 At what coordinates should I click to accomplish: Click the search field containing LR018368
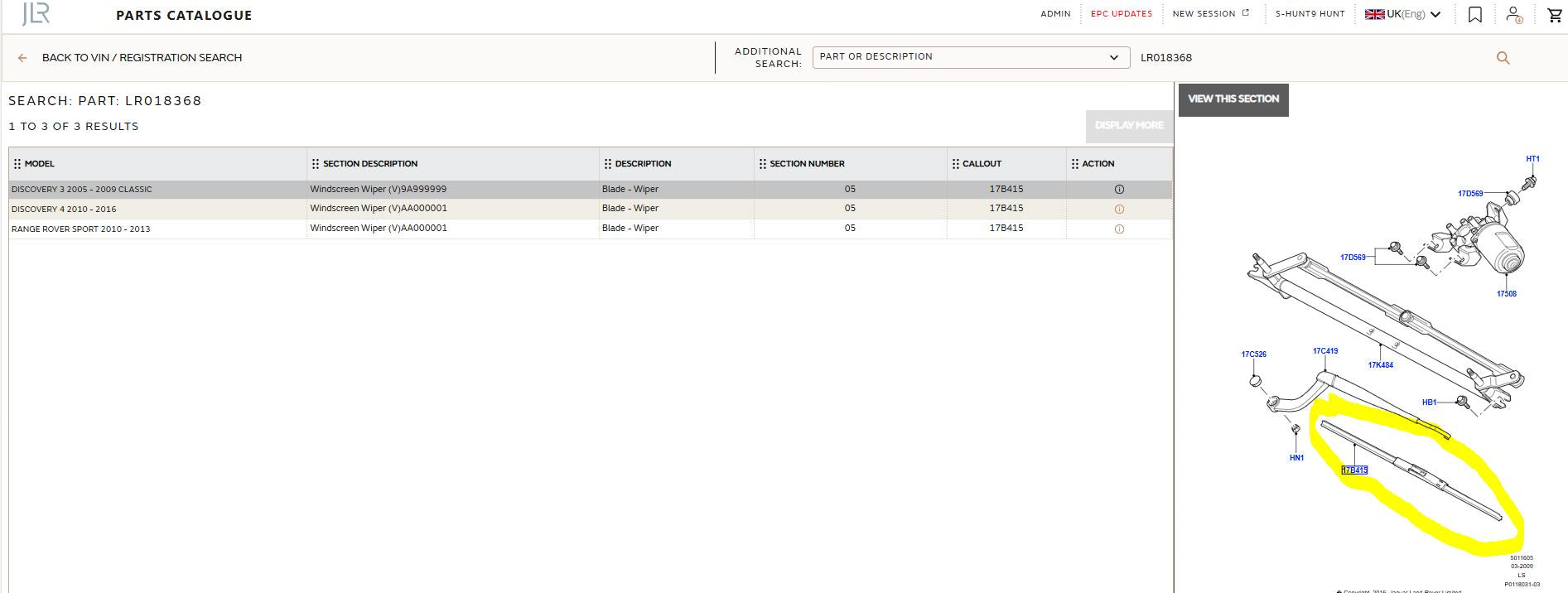[1313, 58]
